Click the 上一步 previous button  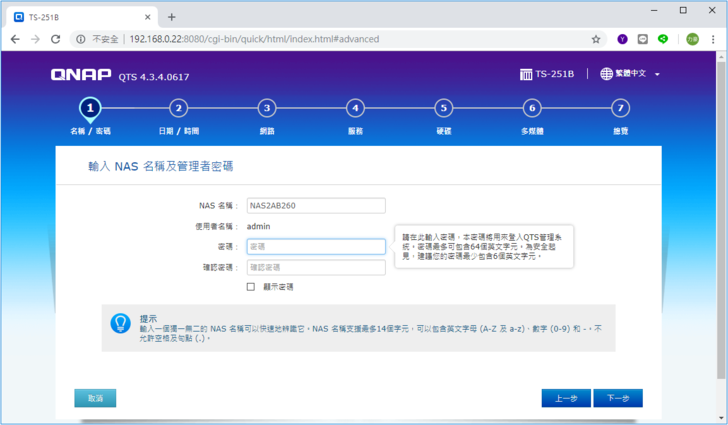point(566,398)
